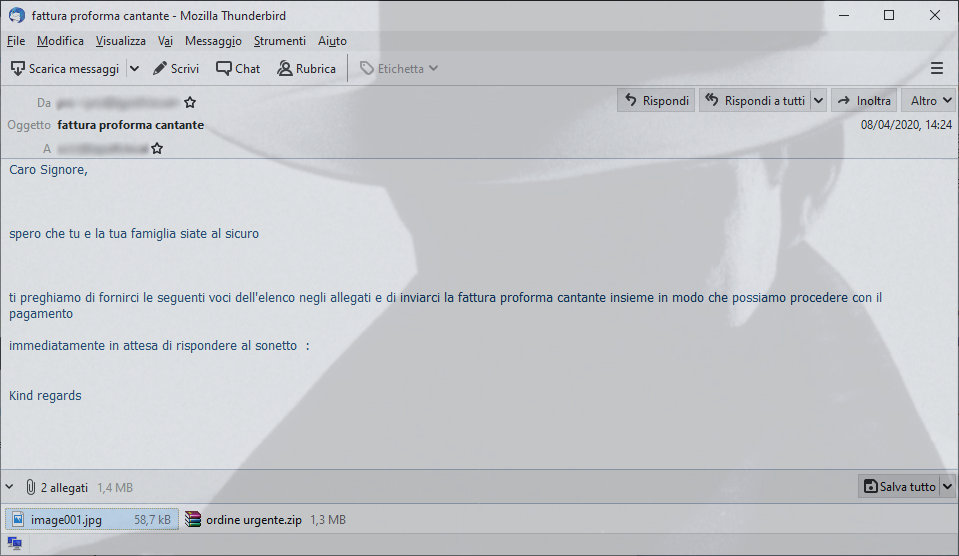Viewport: 959px width, 556px height.
Task: Click Salva tutto to save attachments
Action: click(899, 486)
